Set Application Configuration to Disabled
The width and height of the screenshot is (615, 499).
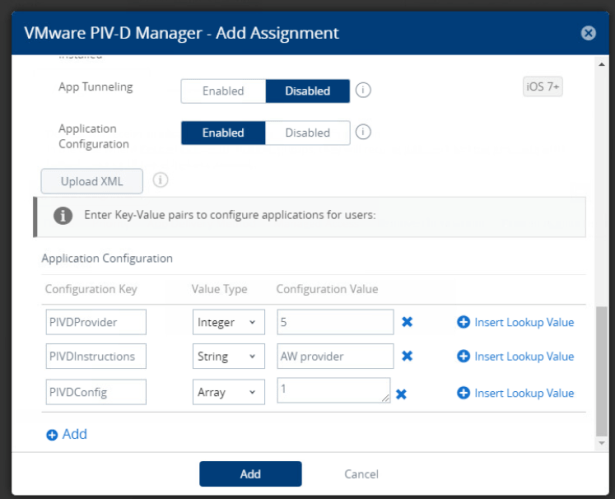(x=308, y=133)
